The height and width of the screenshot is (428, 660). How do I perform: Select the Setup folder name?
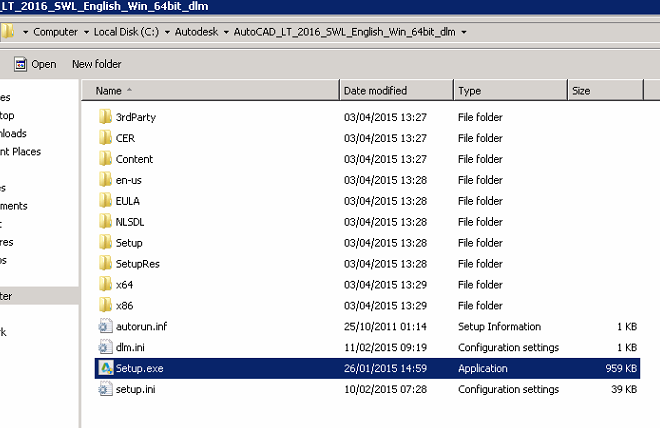[x=129, y=243]
